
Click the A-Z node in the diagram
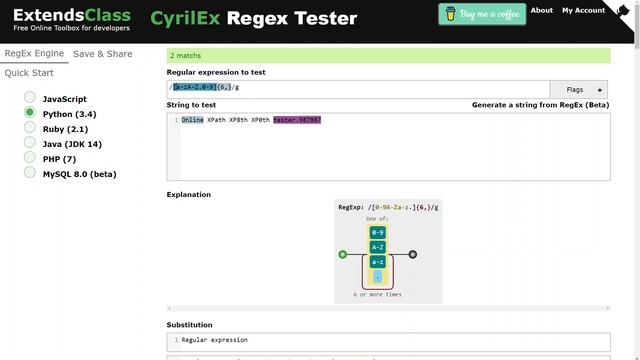378,247
